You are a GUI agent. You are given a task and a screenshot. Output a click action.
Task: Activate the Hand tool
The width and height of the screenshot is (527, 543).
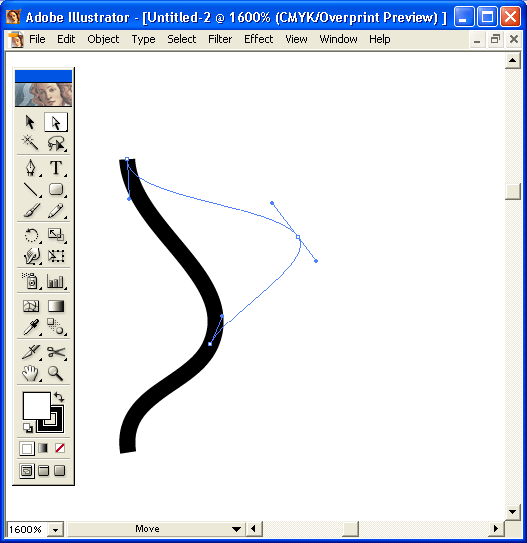[30, 373]
